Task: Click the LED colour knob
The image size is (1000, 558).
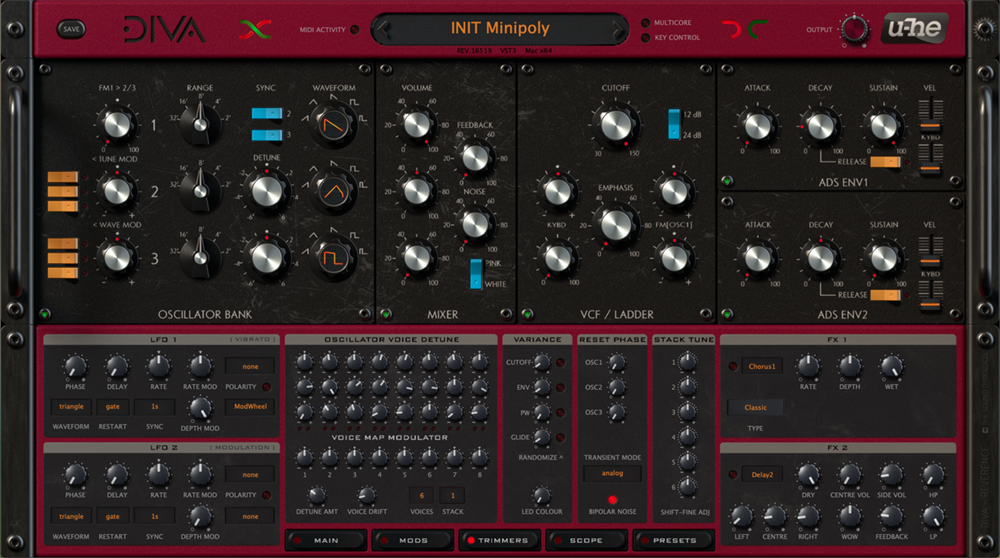Action: [x=541, y=495]
